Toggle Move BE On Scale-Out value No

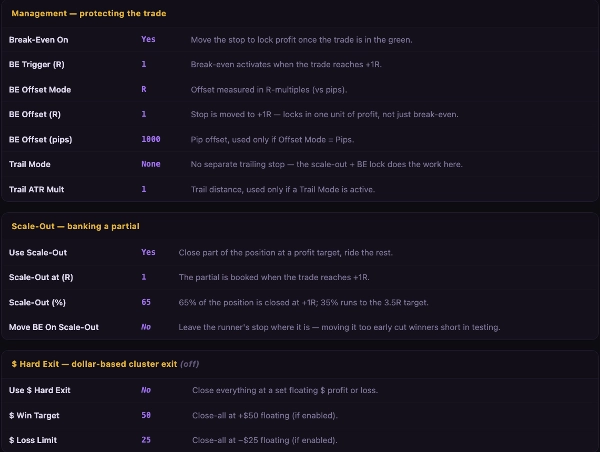pyautogui.click(x=146, y=327)
